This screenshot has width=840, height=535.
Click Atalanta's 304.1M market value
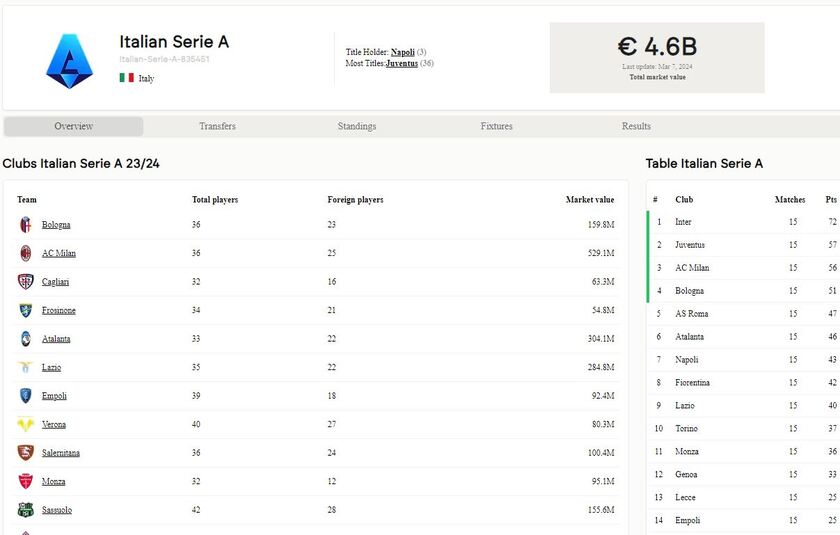pos(601,339)
